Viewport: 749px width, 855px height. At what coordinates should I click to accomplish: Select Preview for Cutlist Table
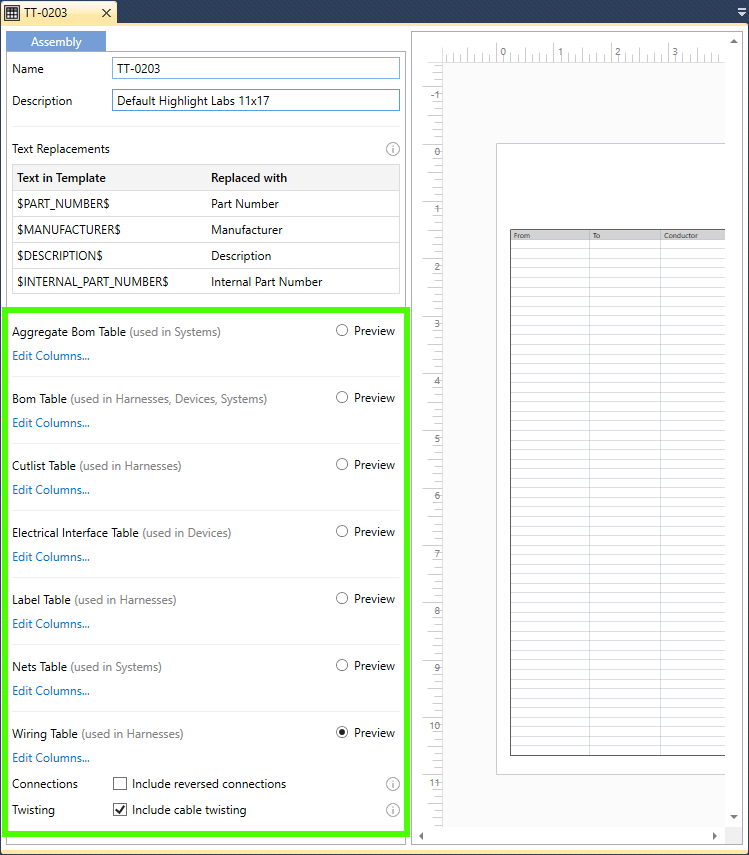[x=342, y=464]
